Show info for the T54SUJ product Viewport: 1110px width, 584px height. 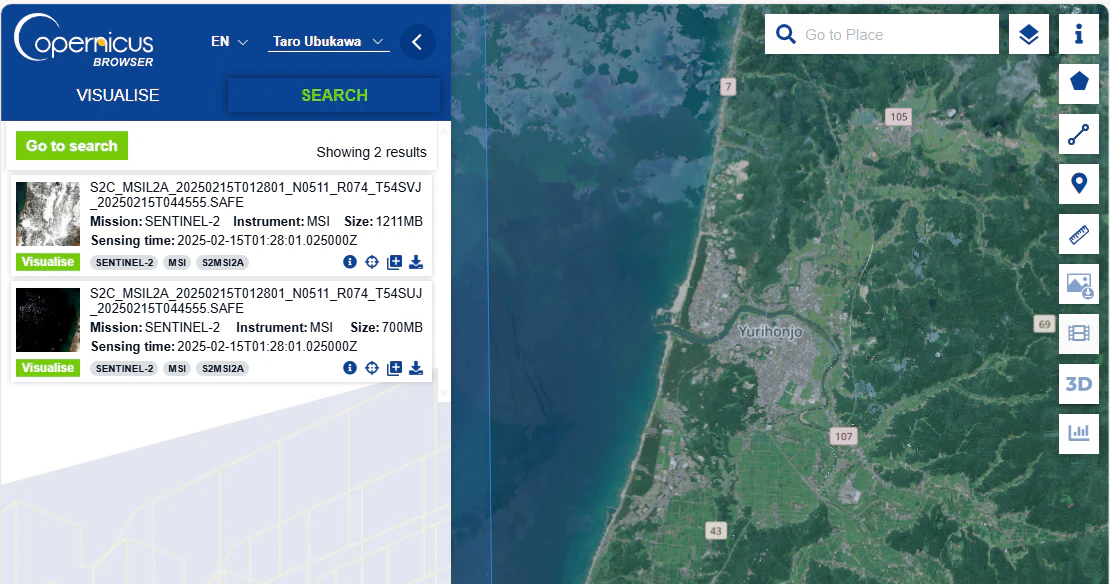(x=350, y=368)
